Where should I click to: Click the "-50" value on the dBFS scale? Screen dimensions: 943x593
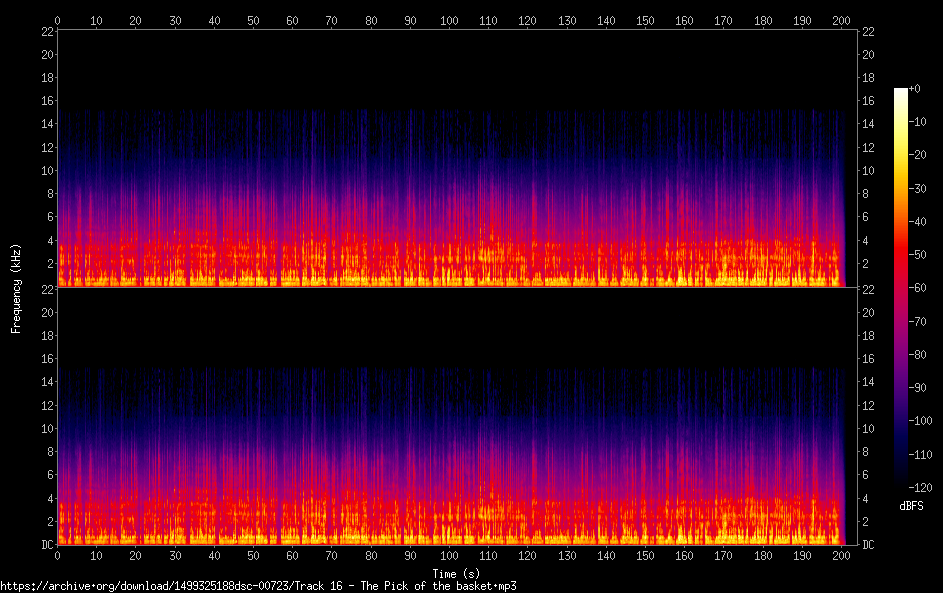(x=918, y=254)
